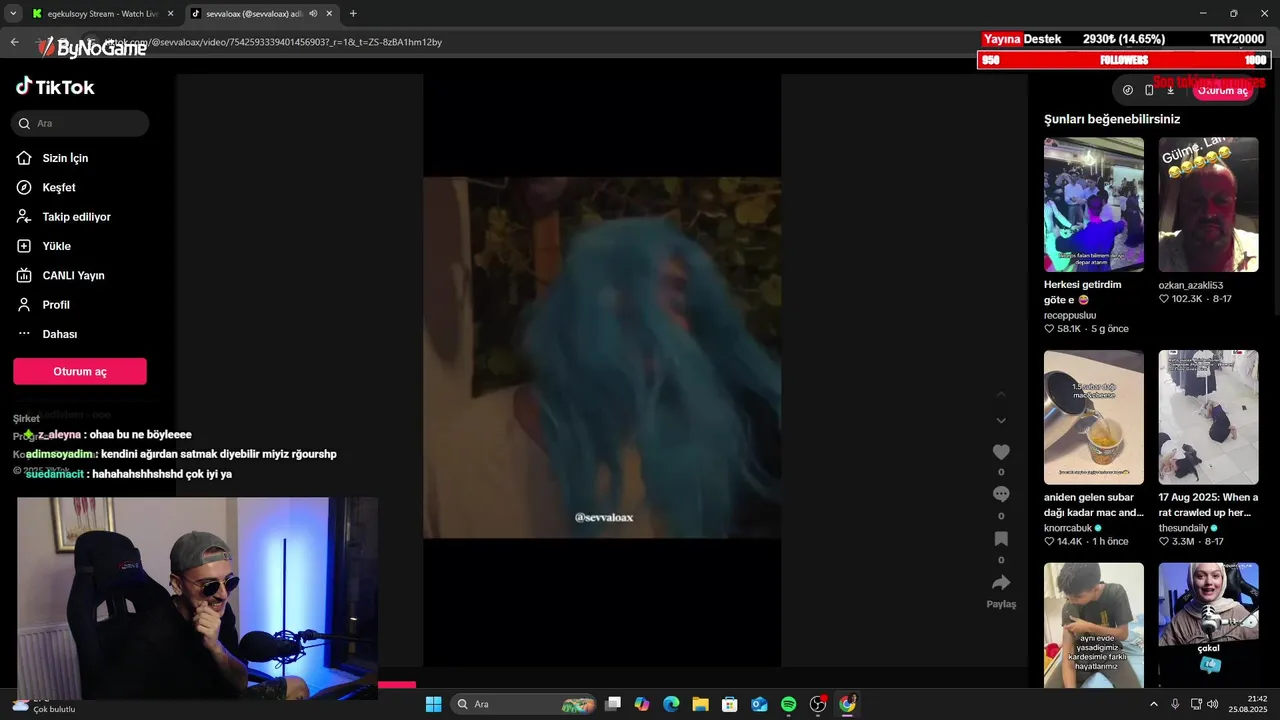Image resolution: width=1280 pixels, height=720 pixels.
Task: Open Spotify from the taskbar
Action: coord(788,704)
